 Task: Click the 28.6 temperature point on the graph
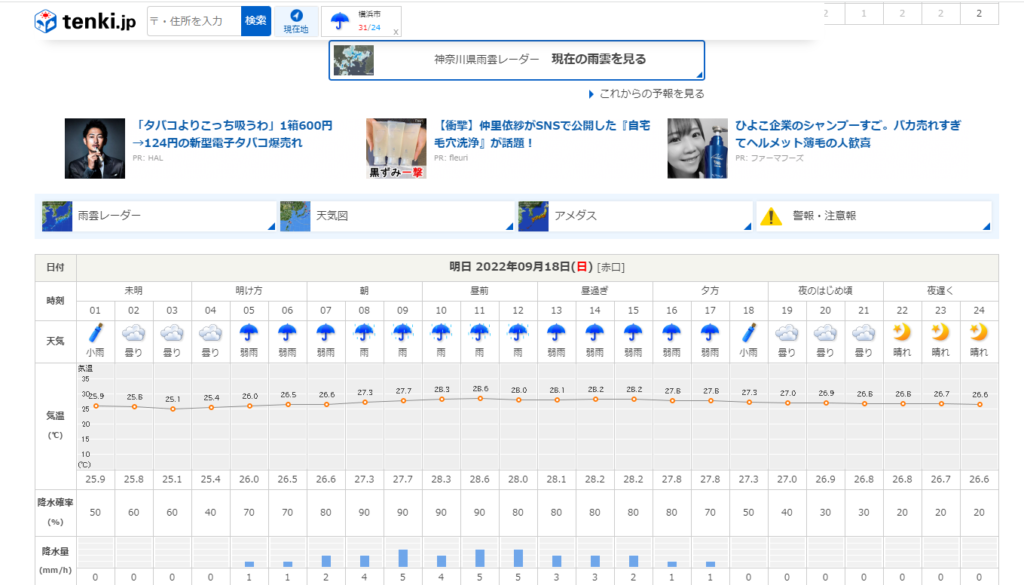point(480,398)
